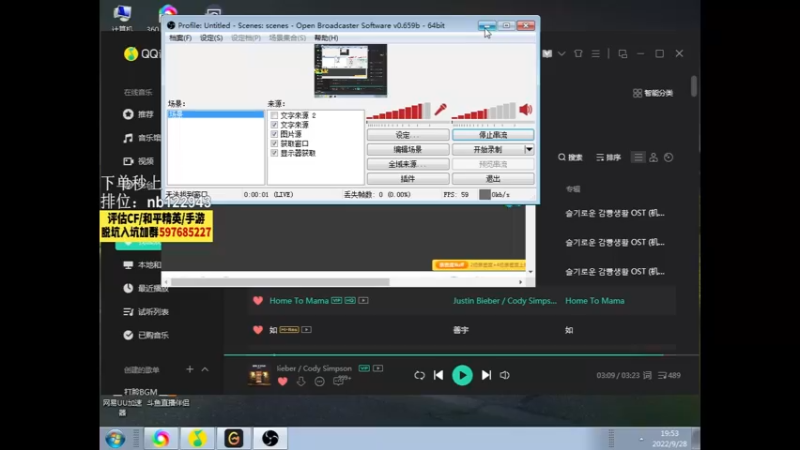Open 全域来源... in OBS
This screenshot has width=800, height=450.
point(408,164)
